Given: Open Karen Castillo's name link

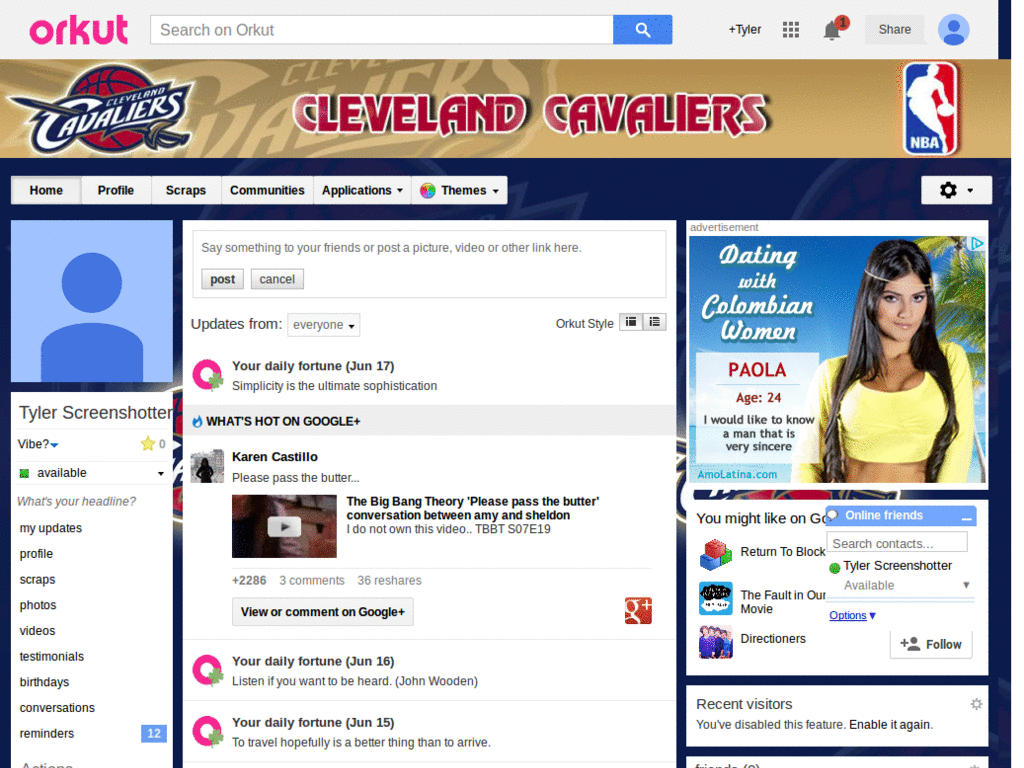Looking at the screenshot, I should (275, 457).
